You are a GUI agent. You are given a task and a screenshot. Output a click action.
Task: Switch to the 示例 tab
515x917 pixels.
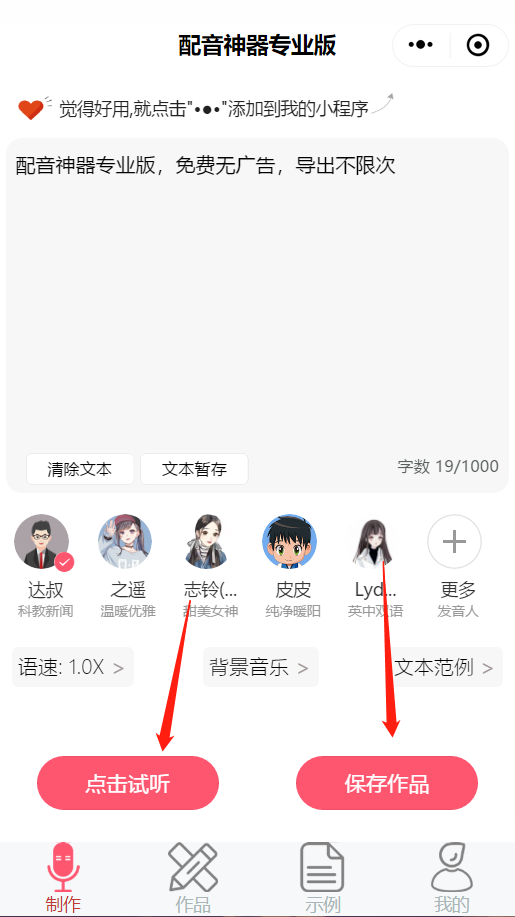pos(322,878)
